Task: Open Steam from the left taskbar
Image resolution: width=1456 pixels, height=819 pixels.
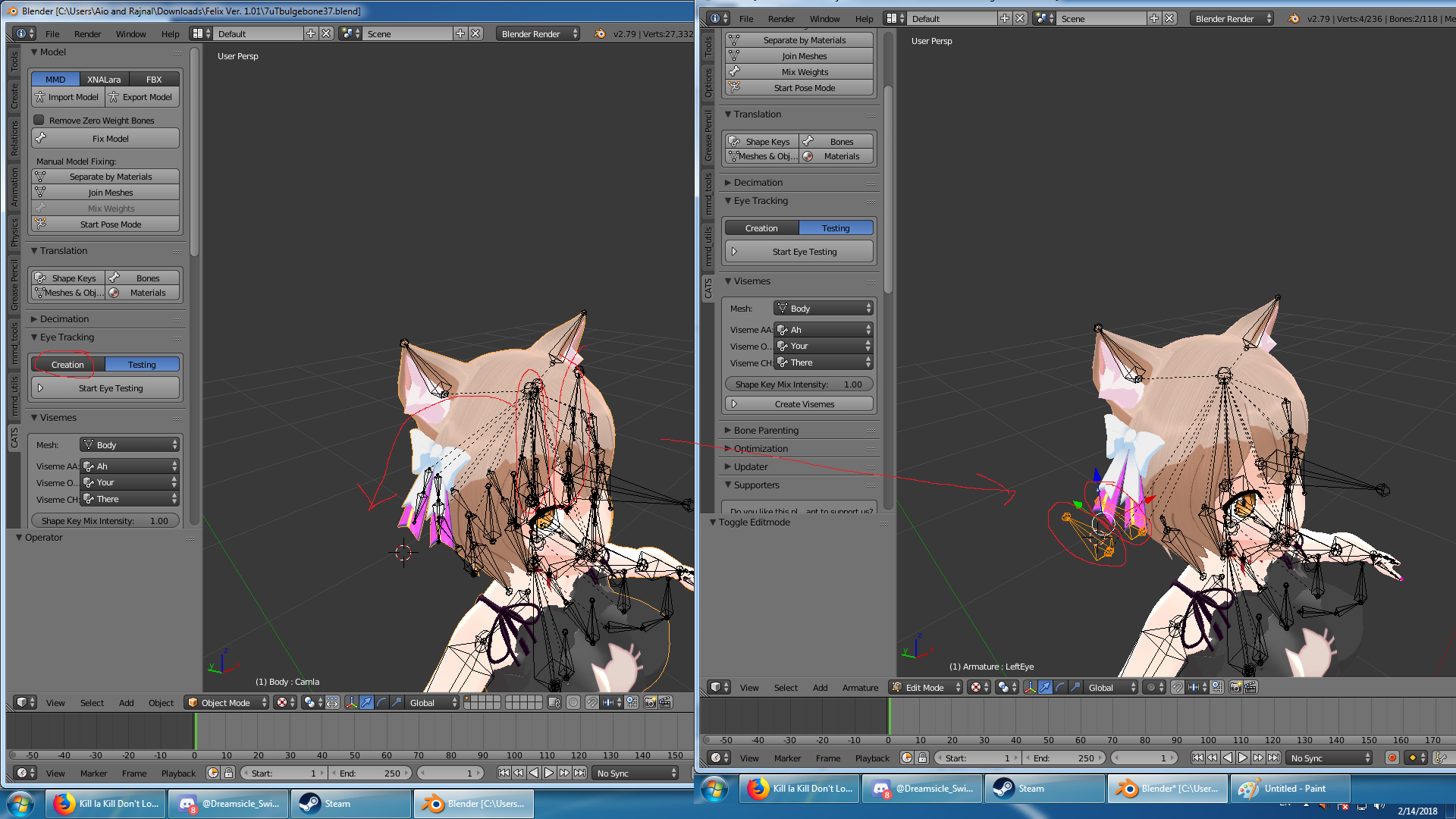Action: tap(350, 804)
